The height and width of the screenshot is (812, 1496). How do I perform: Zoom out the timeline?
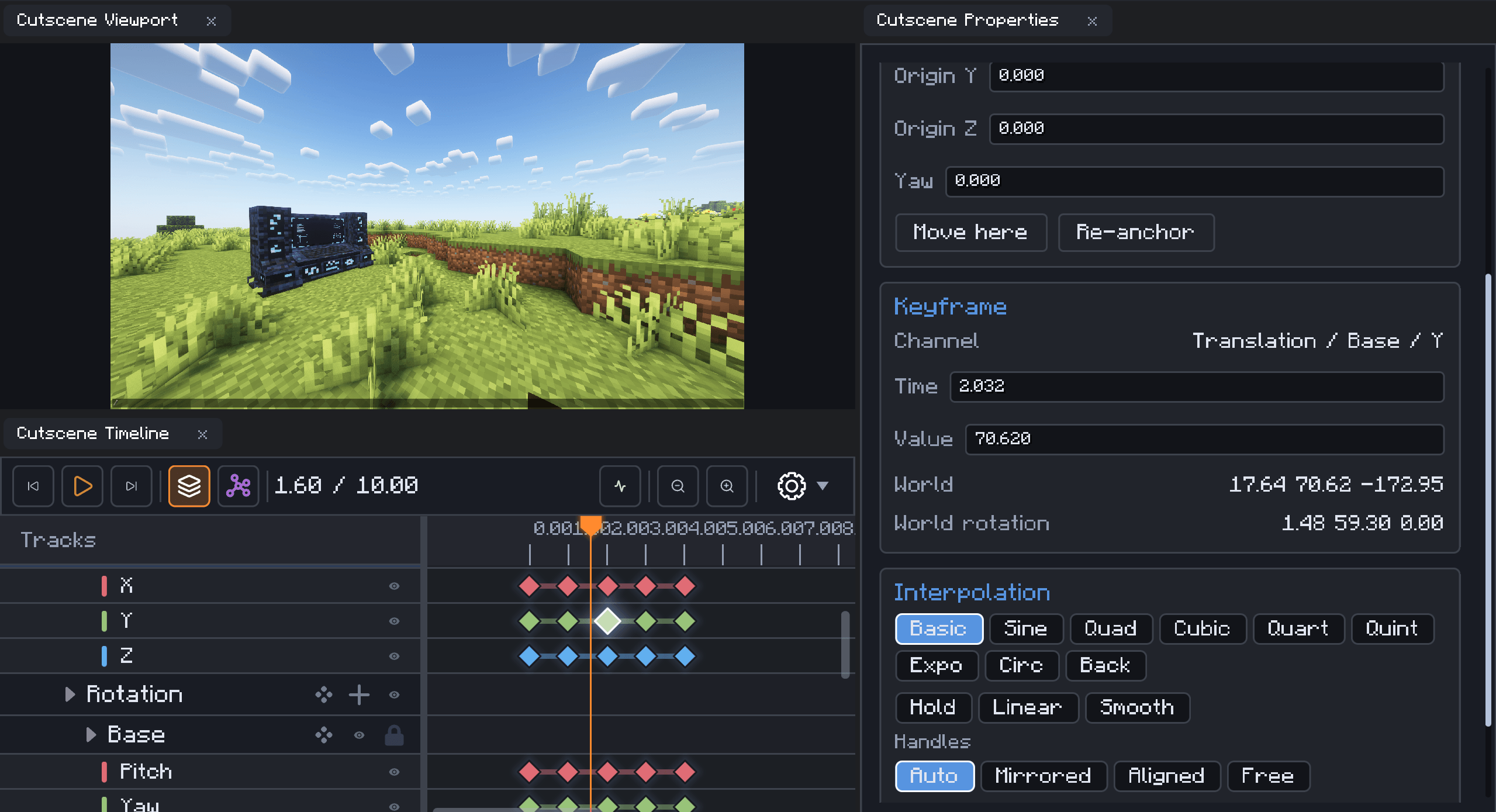point(678,486)
